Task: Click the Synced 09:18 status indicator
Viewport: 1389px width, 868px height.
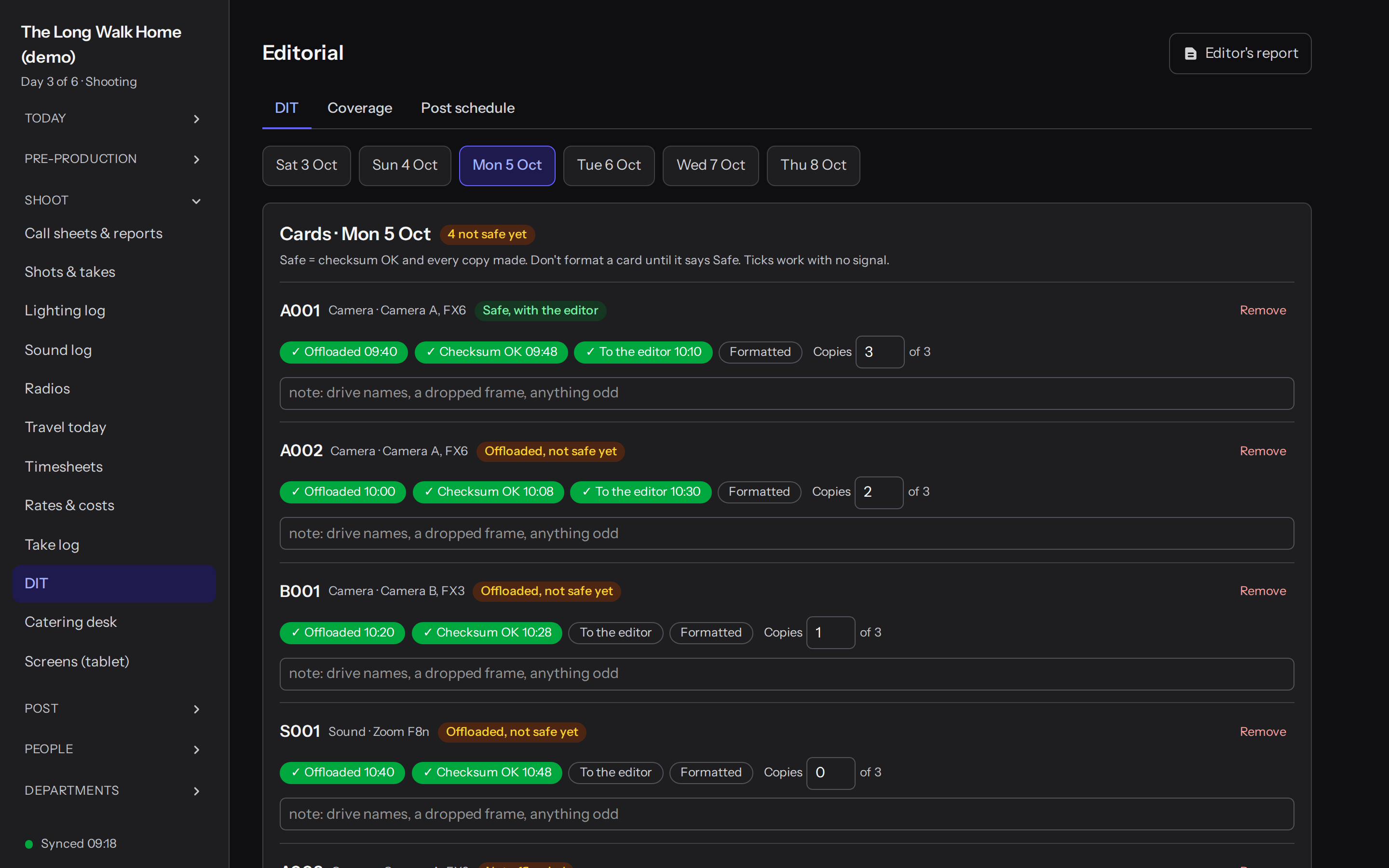Action: [71, 844]
